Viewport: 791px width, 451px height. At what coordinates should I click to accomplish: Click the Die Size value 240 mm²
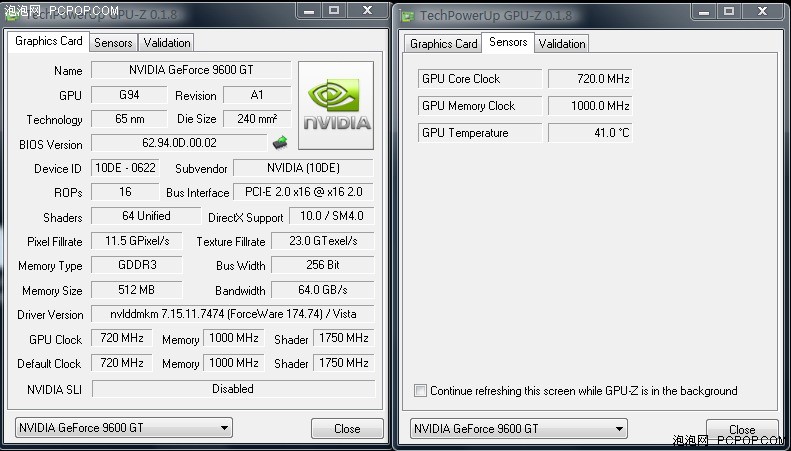(x=257, y=119)
